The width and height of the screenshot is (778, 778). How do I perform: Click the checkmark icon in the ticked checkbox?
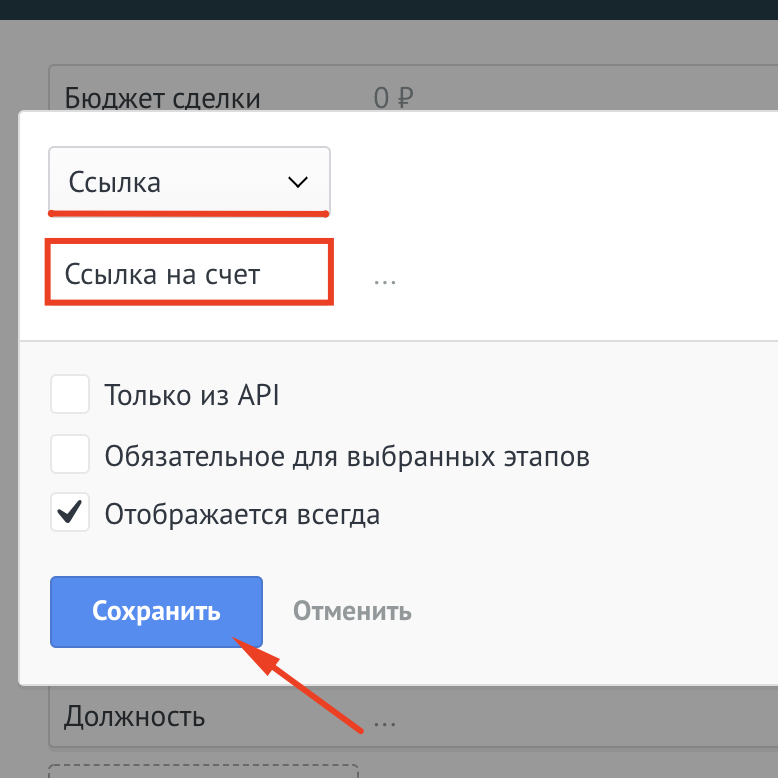coord(70,514)
